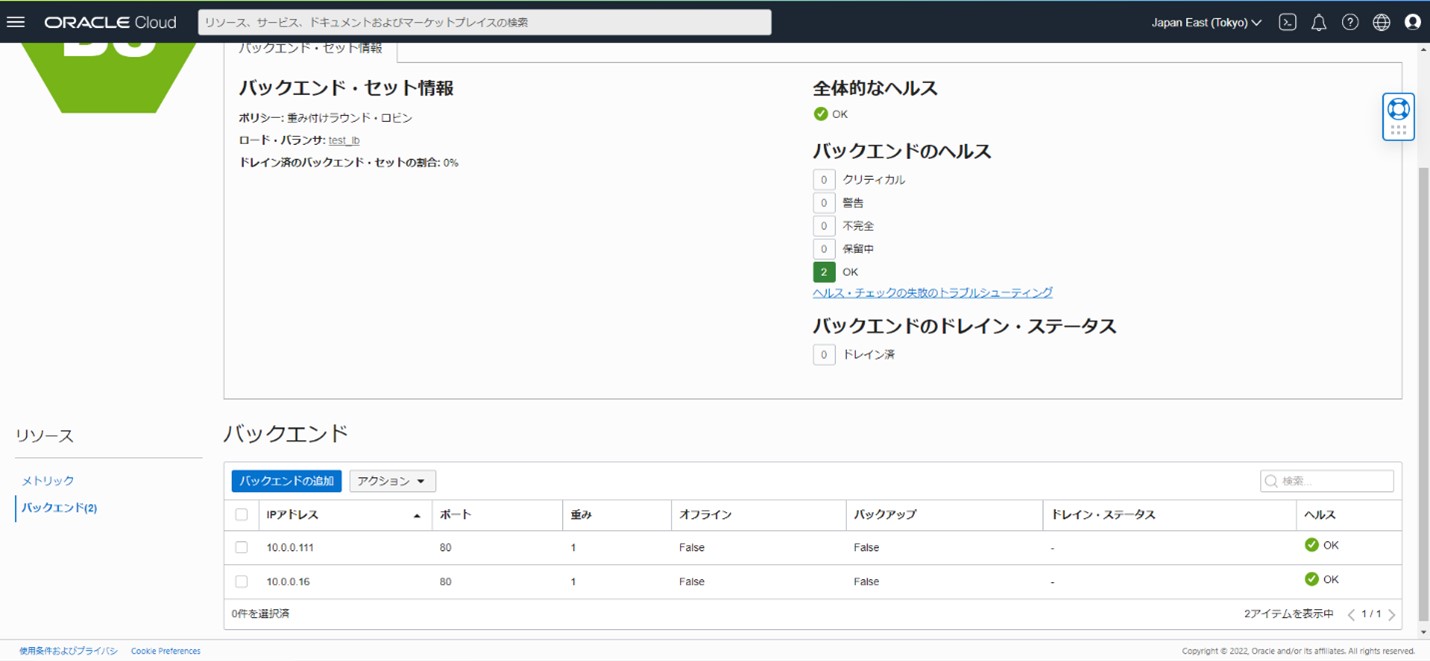The image size is (1430, 661).
Task: Open the Japan East (Tokyo) region selector
Action: pyautogui.click(x=1206, y=22)
